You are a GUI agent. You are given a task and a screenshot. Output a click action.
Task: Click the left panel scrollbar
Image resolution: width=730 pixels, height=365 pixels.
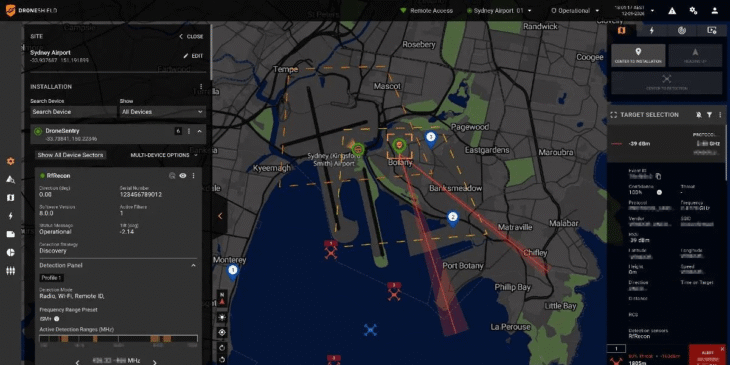coord(211,52)
